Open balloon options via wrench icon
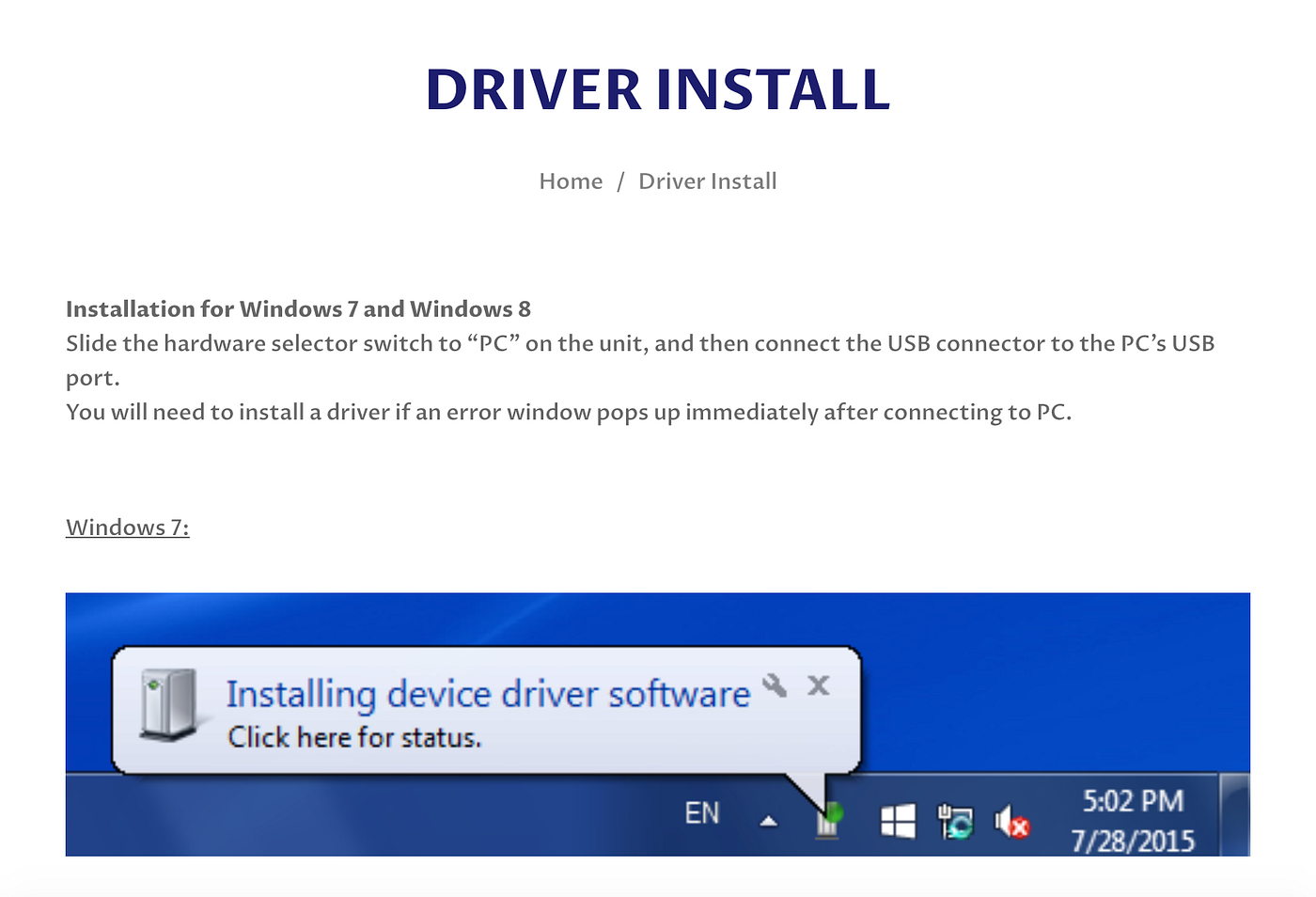 775,685
